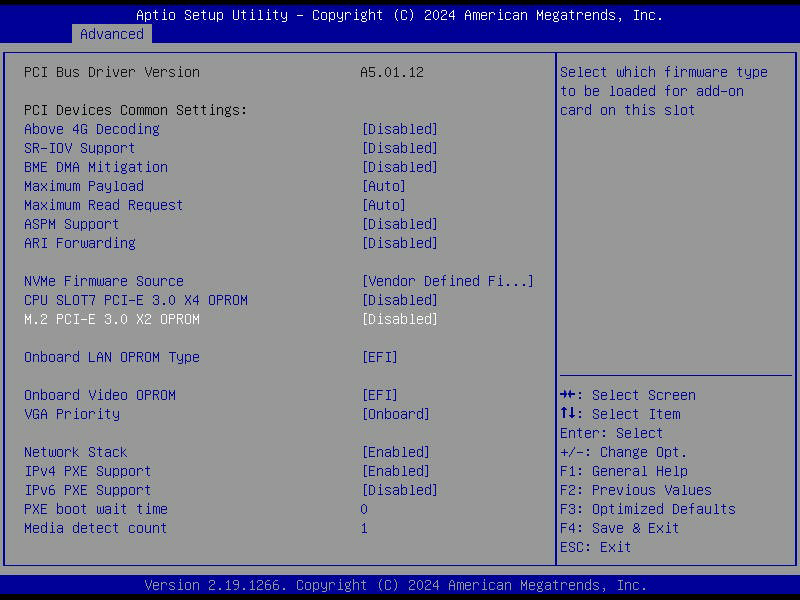The height and width of the screenshot is (600, 800).
Task: Toggle Network Stack enabled value
Action: 395,452
